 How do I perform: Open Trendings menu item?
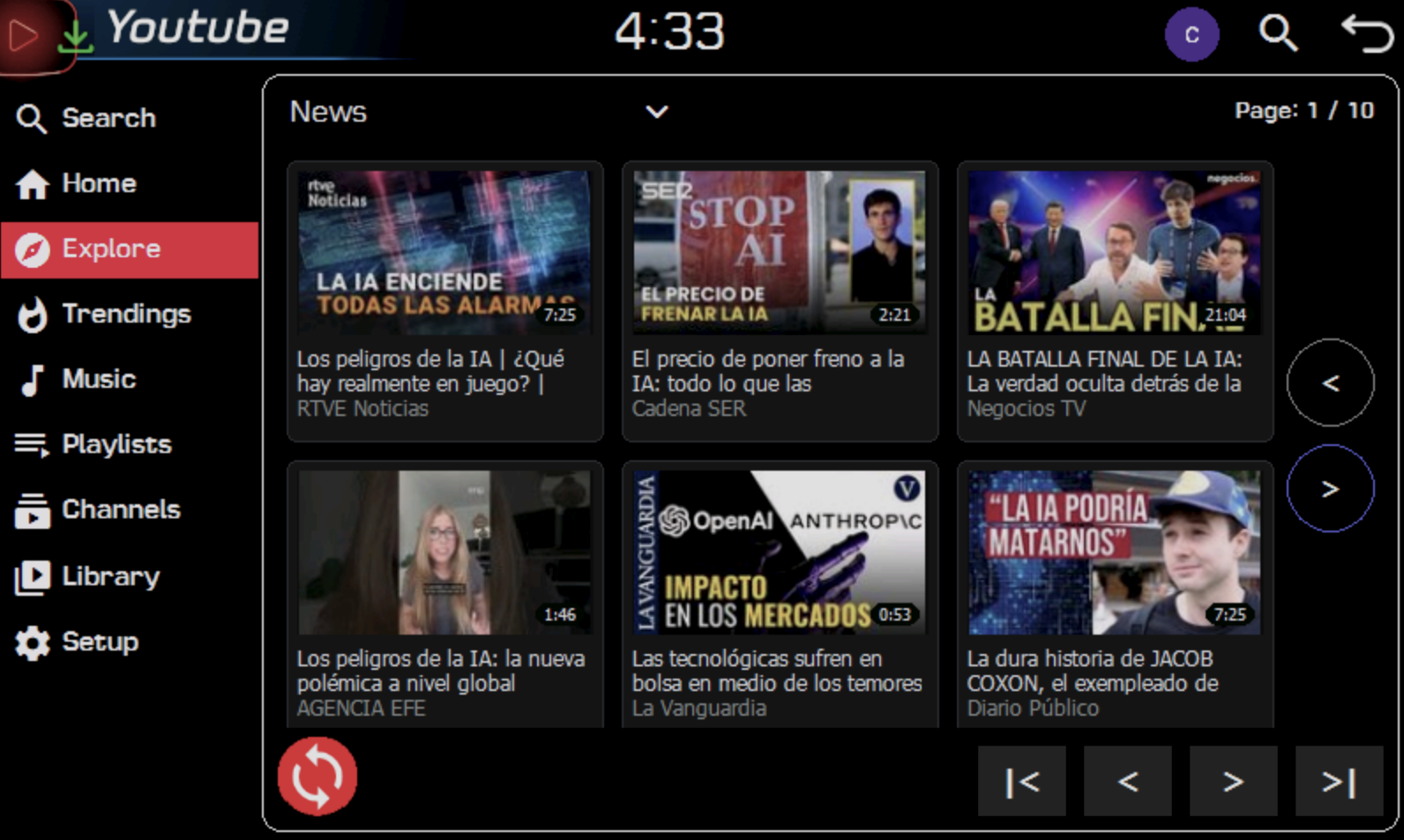tap(130, 315)
